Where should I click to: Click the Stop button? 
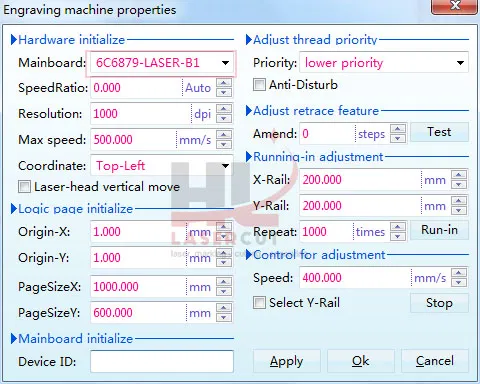439,303
